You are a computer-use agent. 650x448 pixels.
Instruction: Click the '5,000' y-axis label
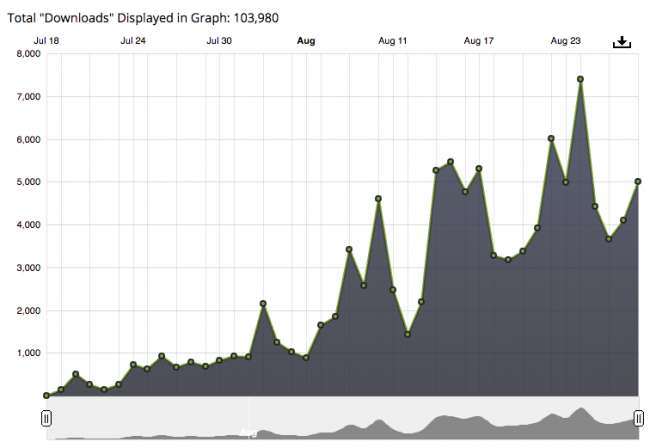click(29, 182)
